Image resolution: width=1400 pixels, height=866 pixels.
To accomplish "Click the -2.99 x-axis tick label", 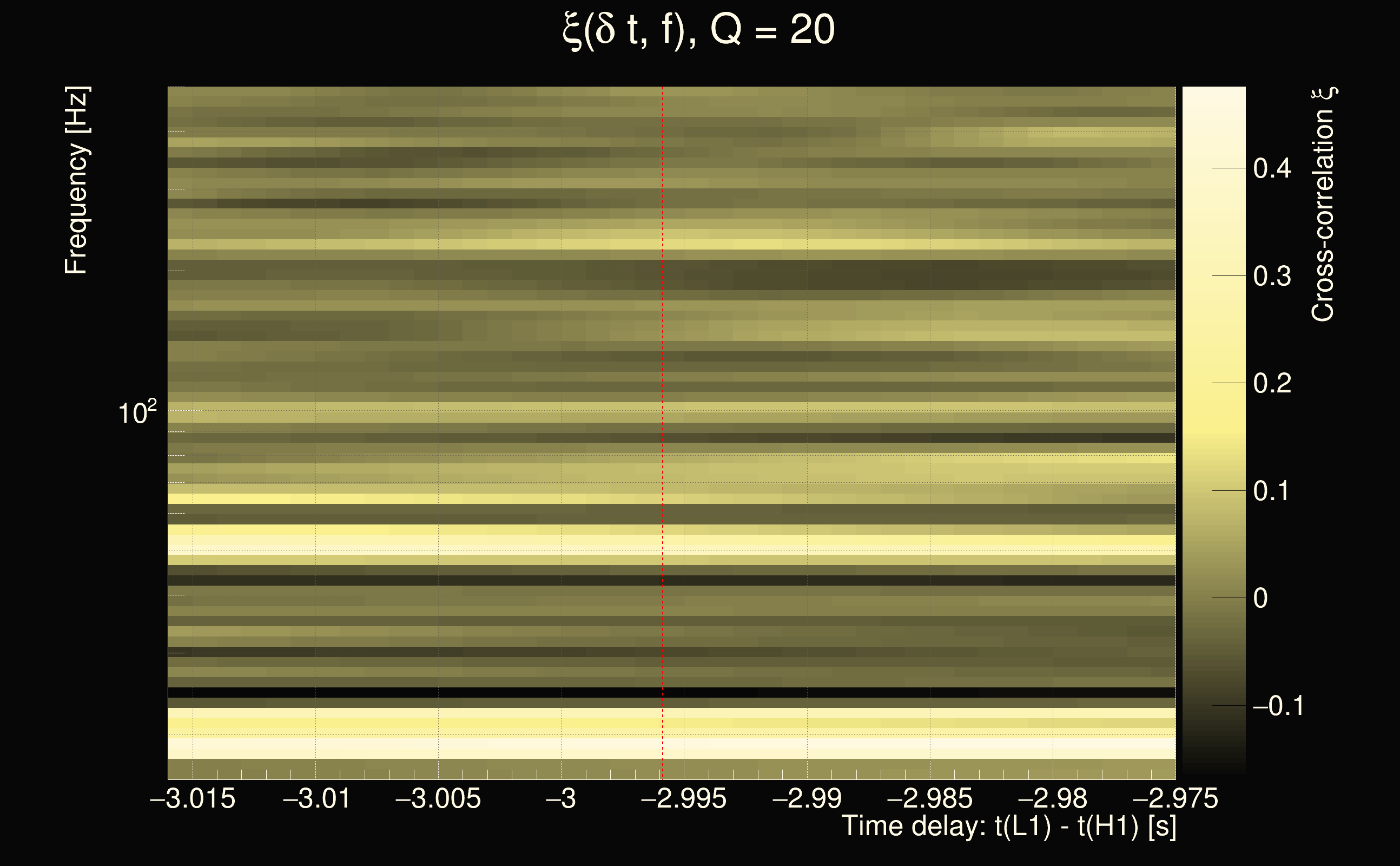I will click(807, 798).
